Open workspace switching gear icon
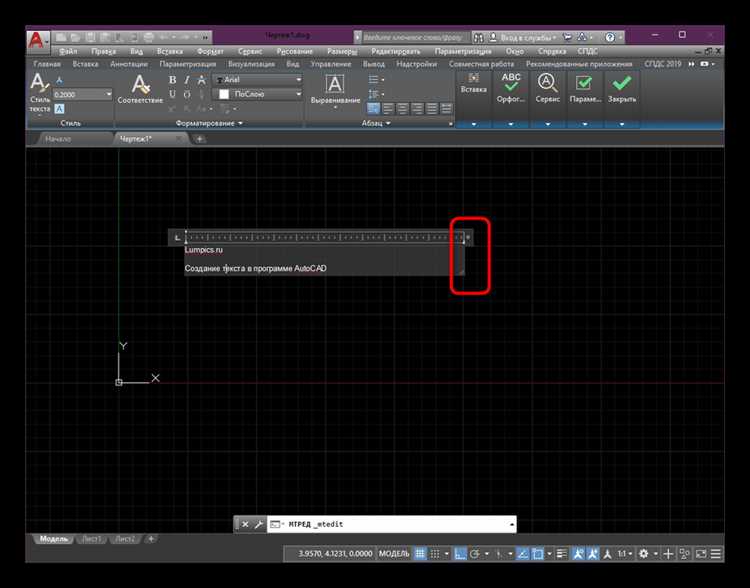 tap(644, 554)
